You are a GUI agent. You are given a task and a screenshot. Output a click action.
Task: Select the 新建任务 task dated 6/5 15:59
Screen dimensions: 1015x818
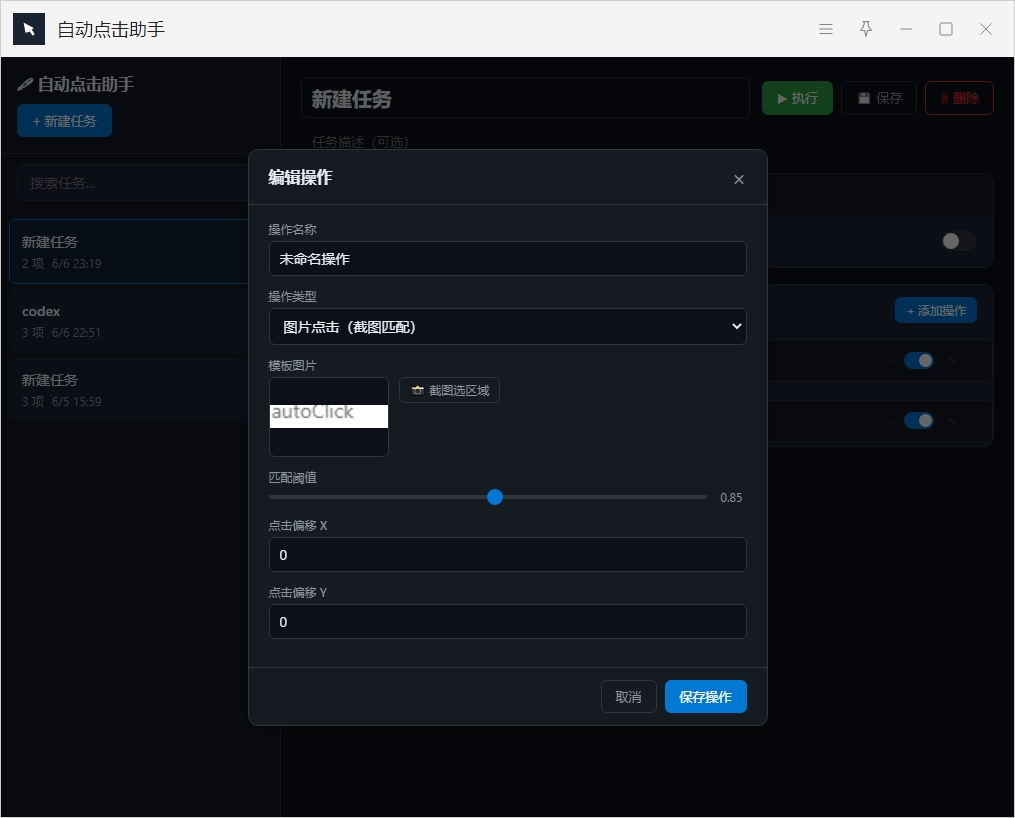[x=129, y=390]
